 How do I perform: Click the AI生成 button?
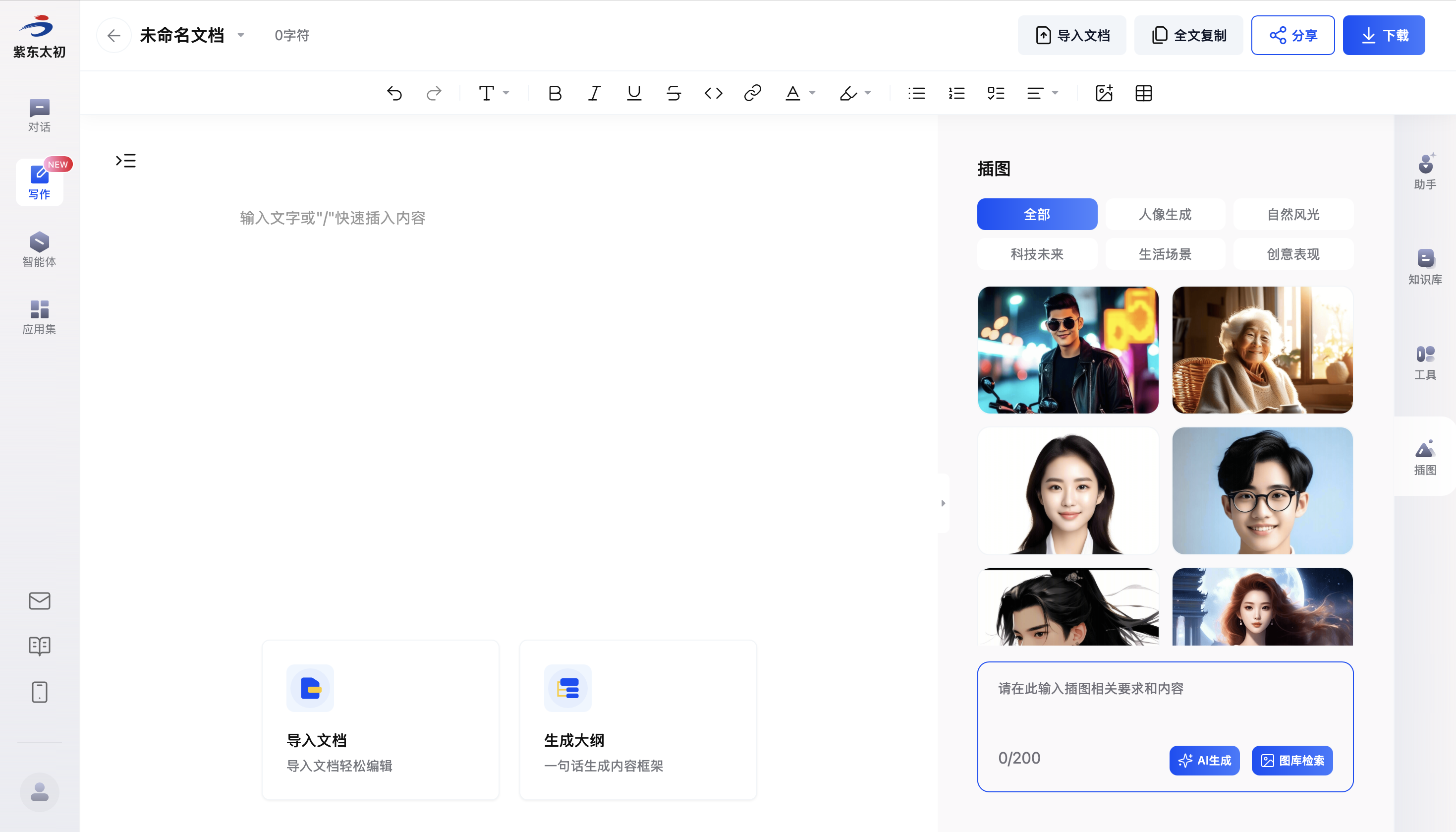pyautogui.click(x=1204, y=760)
